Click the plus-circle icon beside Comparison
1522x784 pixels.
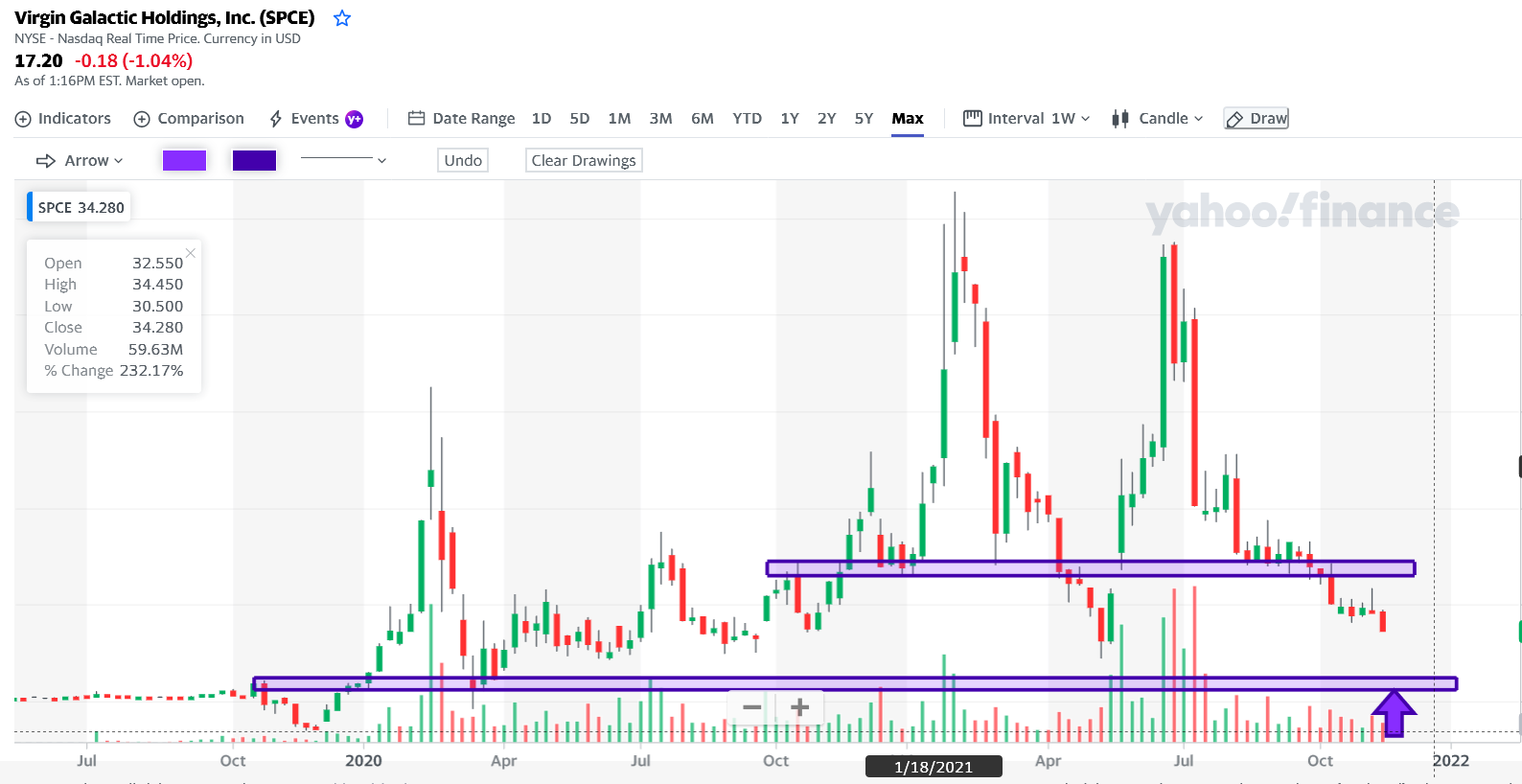click(x=142, y=119)
